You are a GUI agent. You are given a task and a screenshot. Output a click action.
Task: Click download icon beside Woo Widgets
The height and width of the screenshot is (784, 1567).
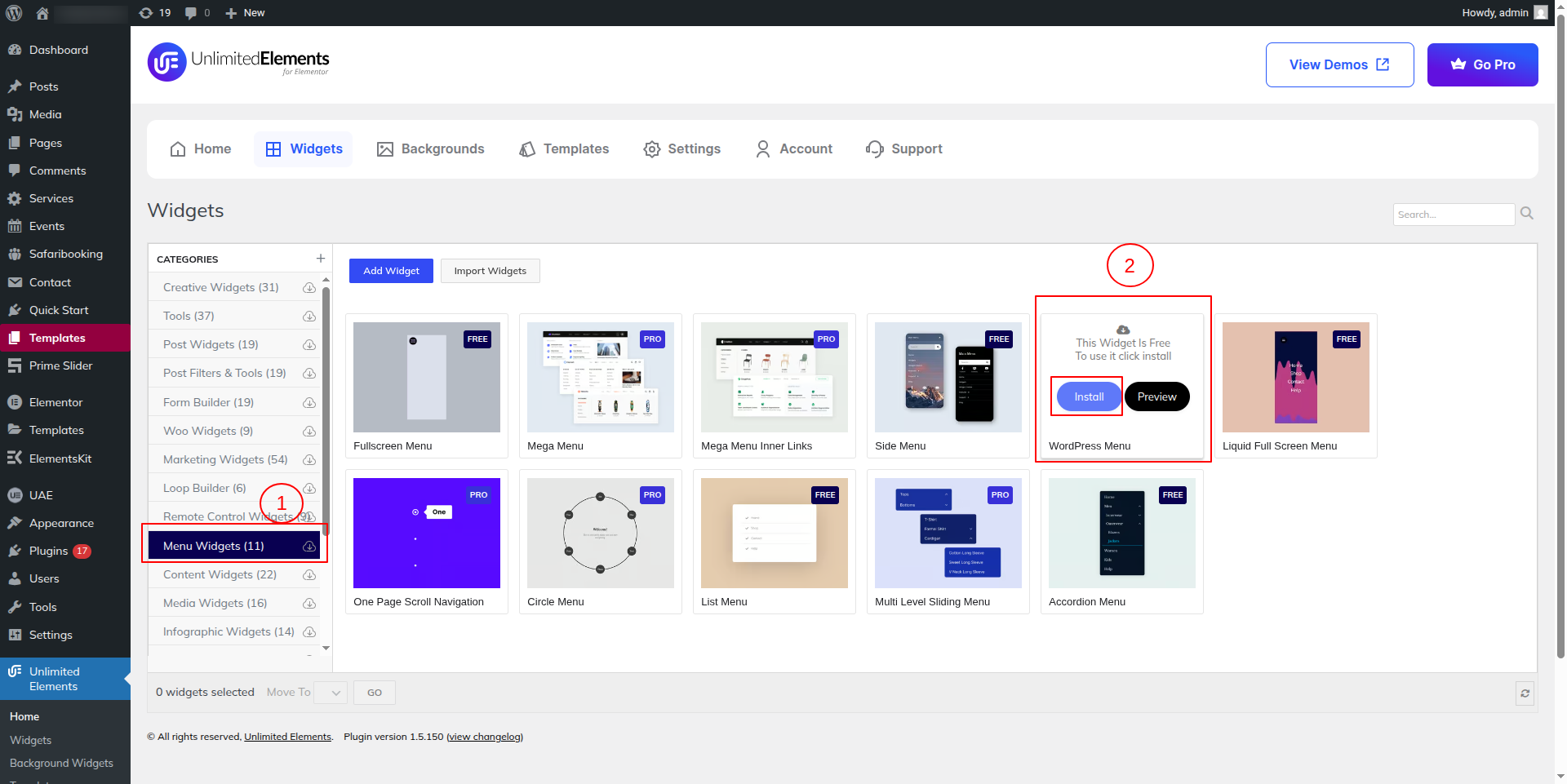point(309,432)
